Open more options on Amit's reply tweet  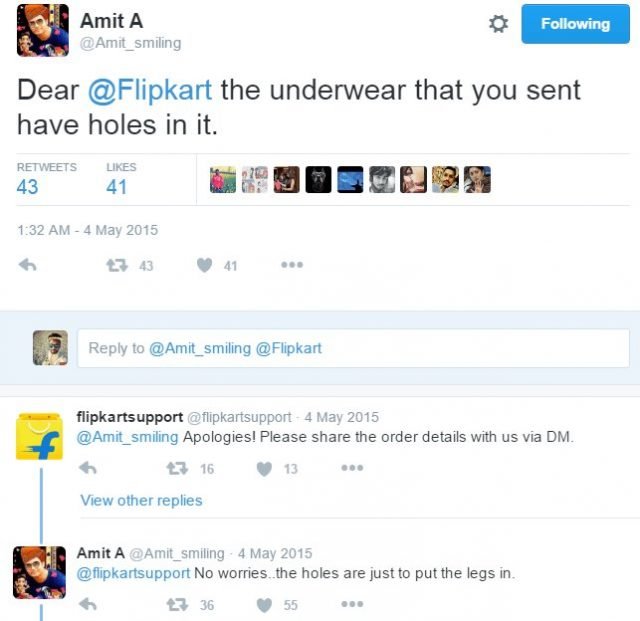tap(352, 604)
